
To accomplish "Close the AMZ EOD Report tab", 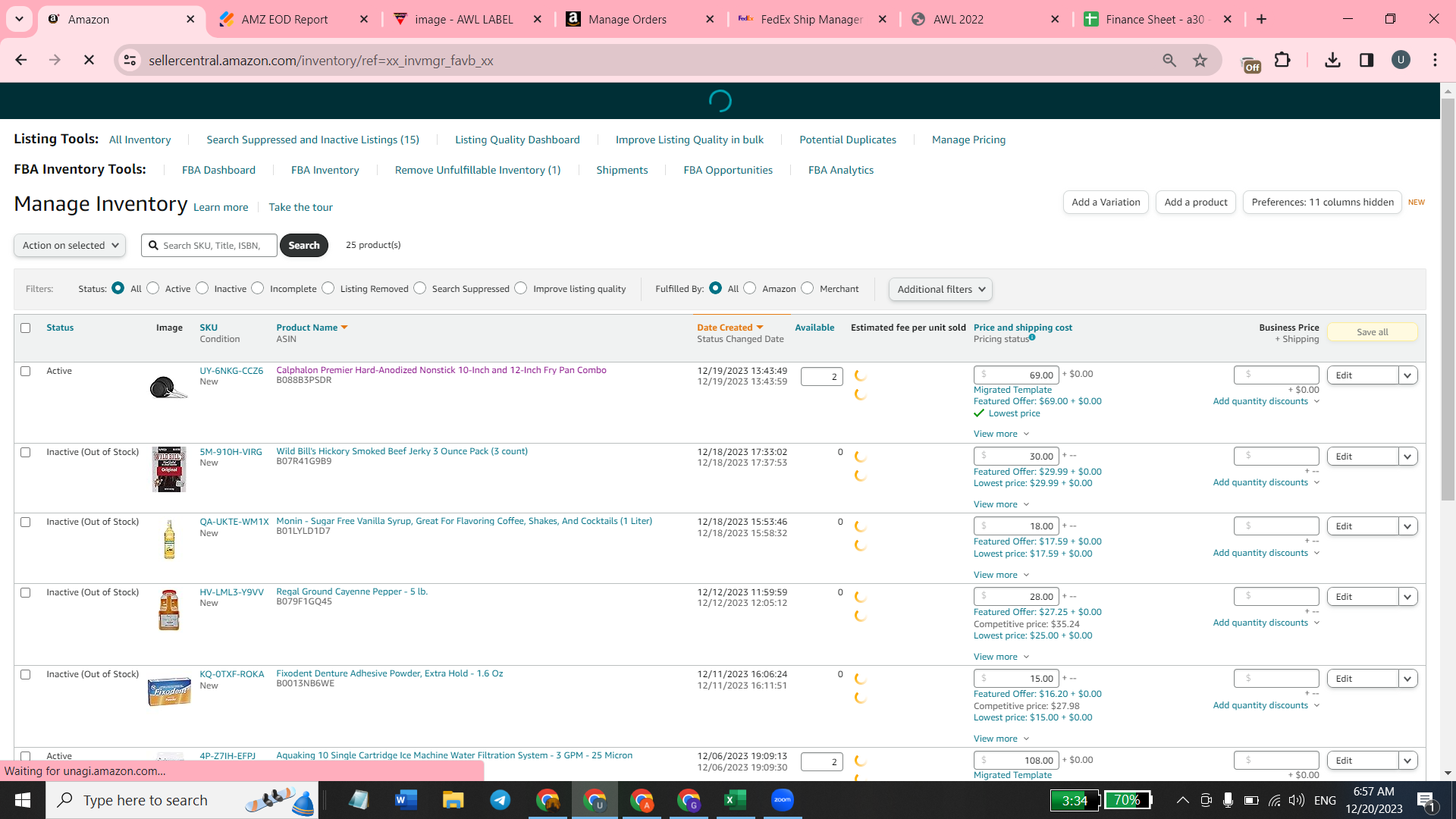I will (x=364, y=19).
